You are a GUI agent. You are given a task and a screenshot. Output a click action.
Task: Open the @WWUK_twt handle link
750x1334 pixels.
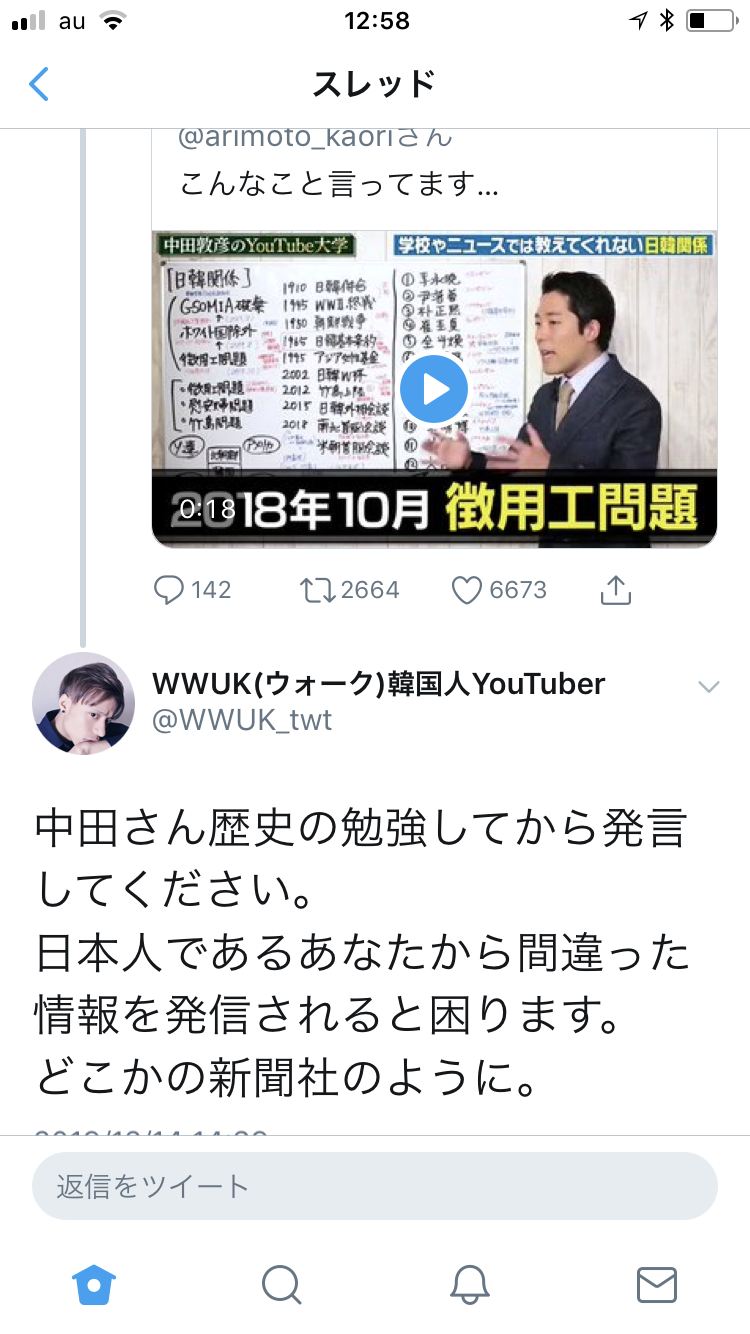point(241,720)
